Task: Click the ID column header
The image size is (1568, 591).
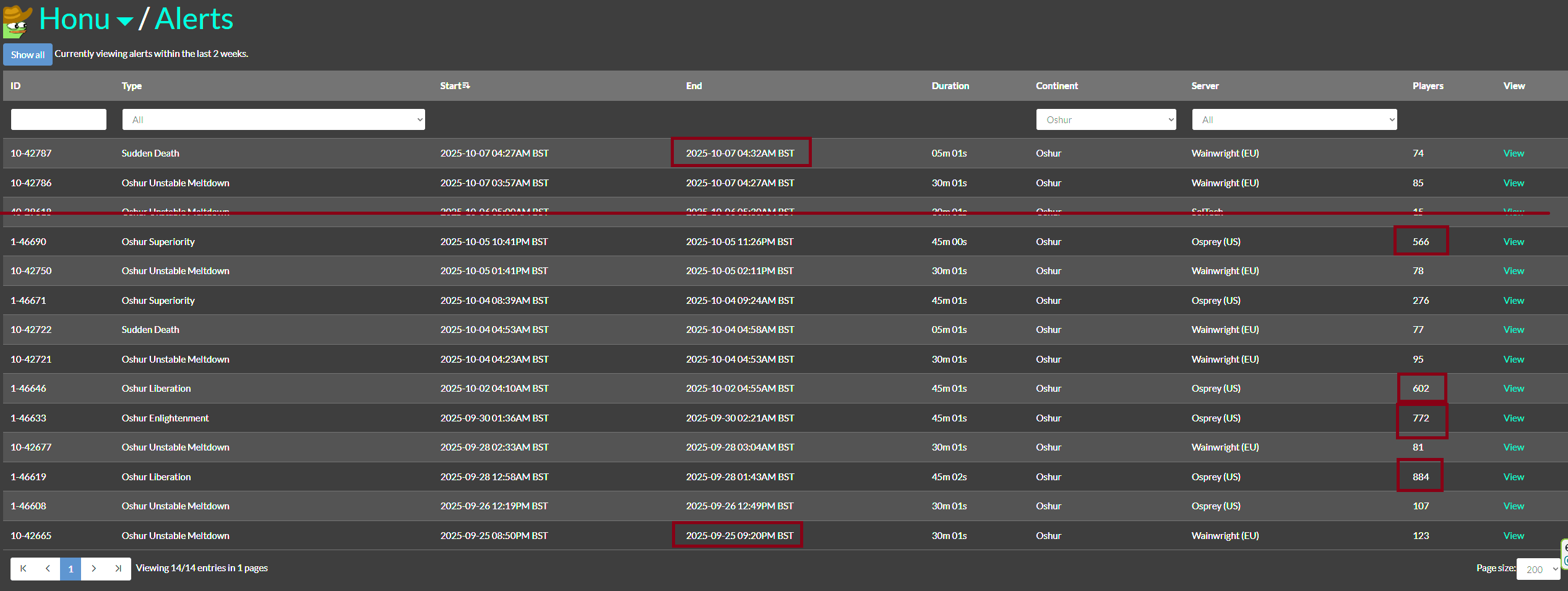Action: [x=15, y=86]
